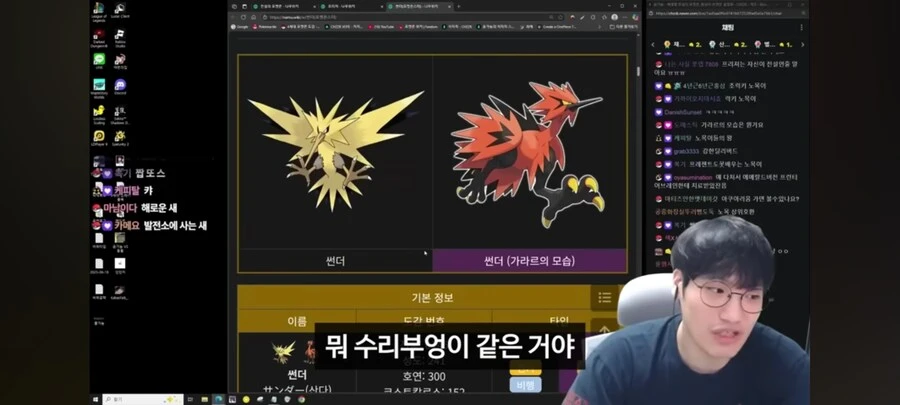Show previous chat ranking with left chevron
The width and height of the screenshot is (900, 405).
(653, 45)
